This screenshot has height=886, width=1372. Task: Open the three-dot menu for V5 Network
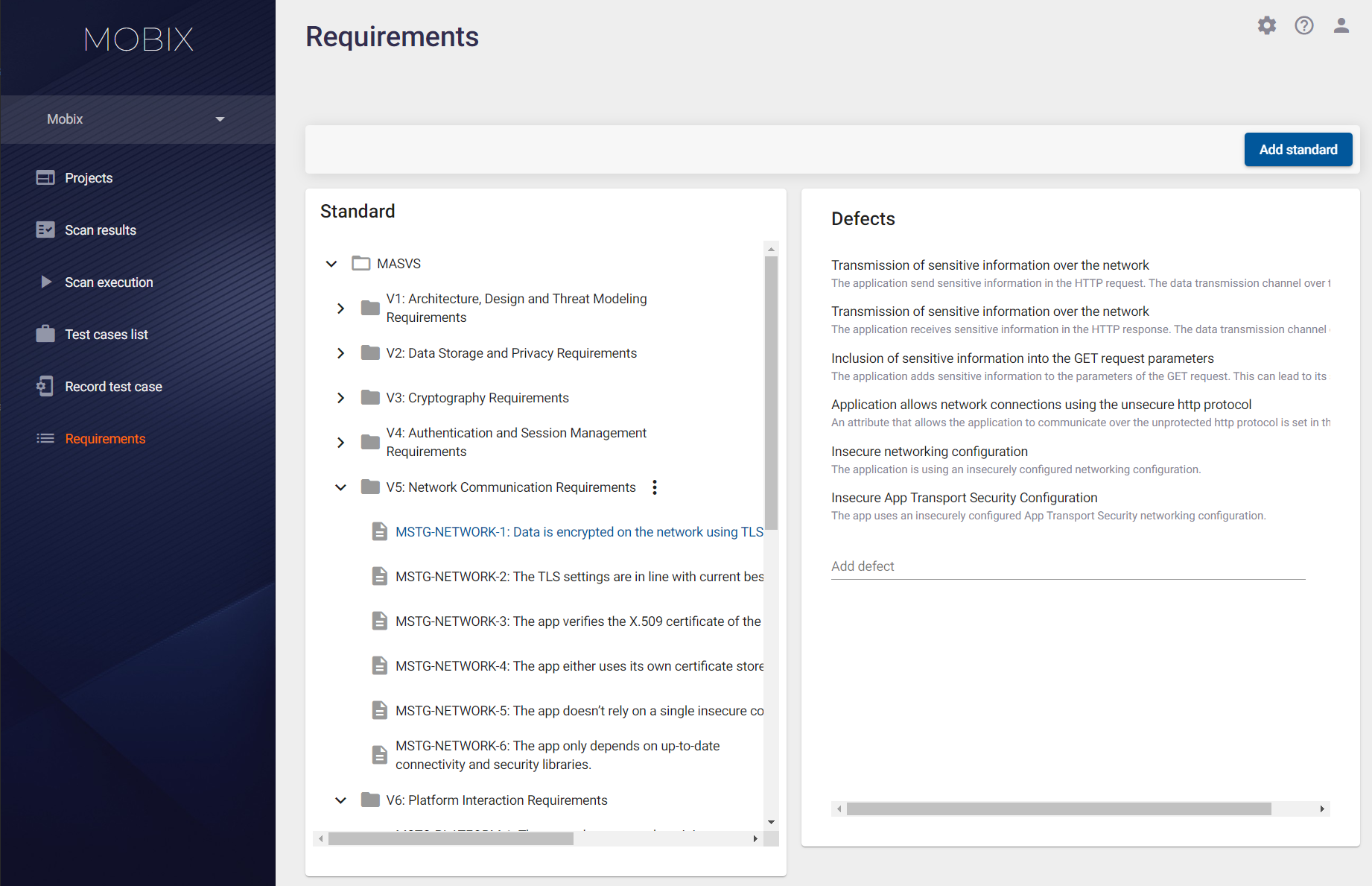655,487
